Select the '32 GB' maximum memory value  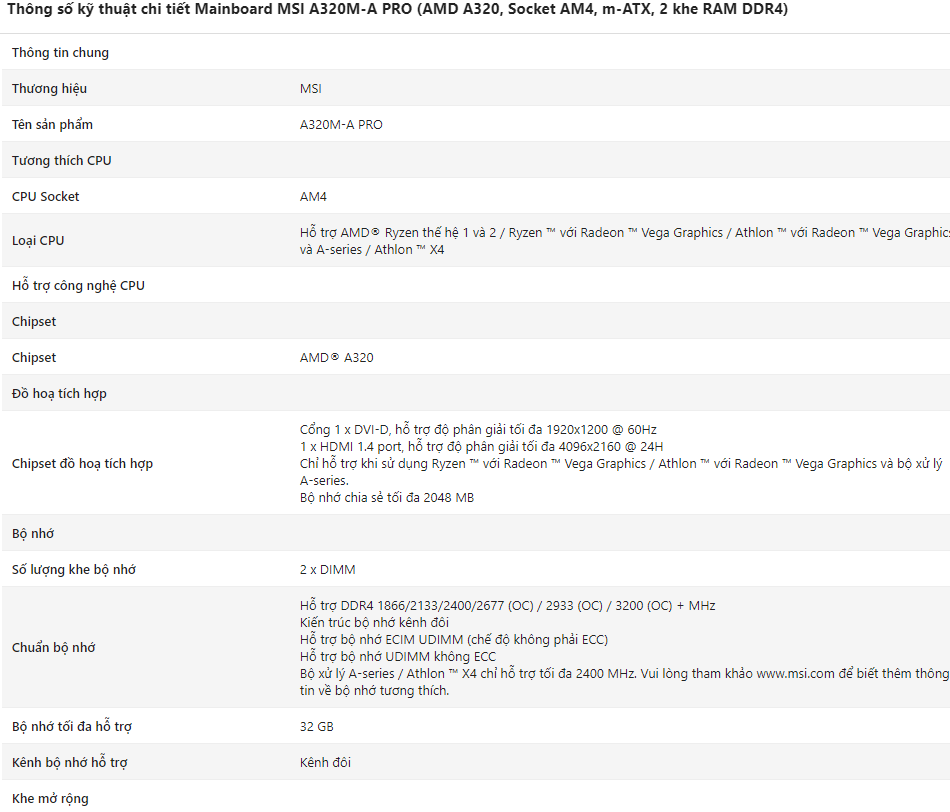pyautogui.click(x=317, y=726)
